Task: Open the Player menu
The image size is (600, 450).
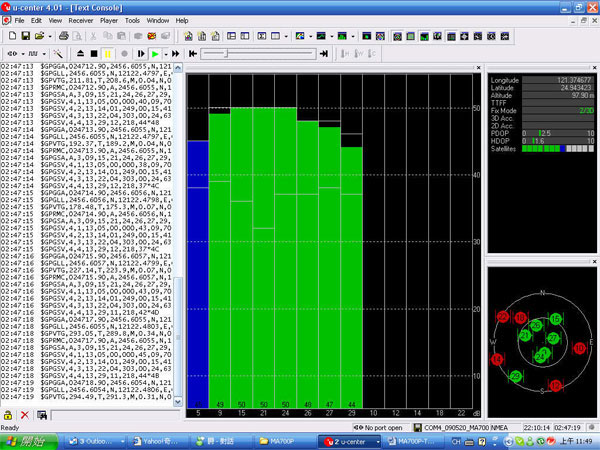Action: 109,21
